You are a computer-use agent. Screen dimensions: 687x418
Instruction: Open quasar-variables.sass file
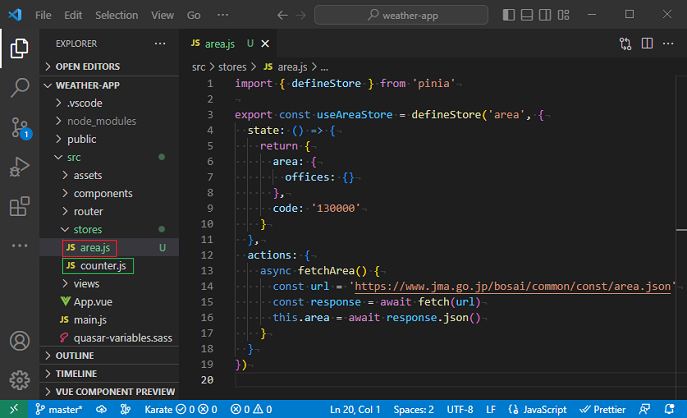click(x=110, y=337)
